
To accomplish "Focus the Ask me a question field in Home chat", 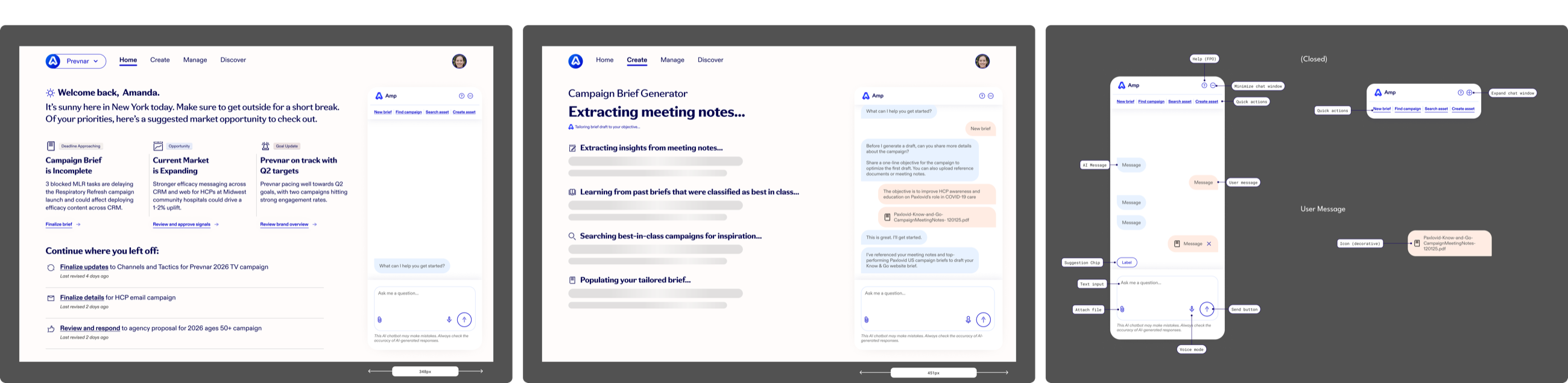I will click(x=425, y=308).
